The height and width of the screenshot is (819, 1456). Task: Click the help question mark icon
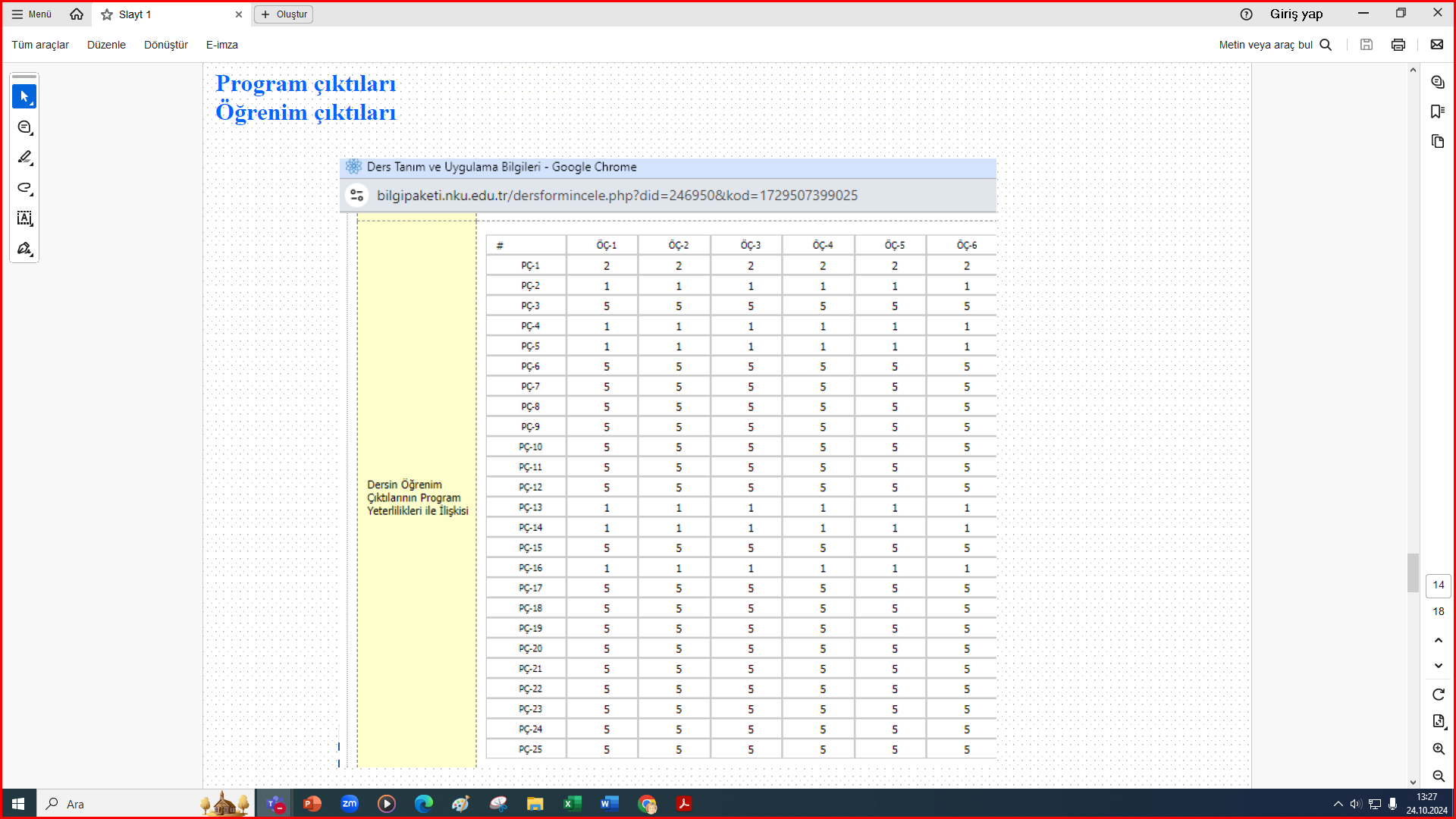[x=1246, y=14]
